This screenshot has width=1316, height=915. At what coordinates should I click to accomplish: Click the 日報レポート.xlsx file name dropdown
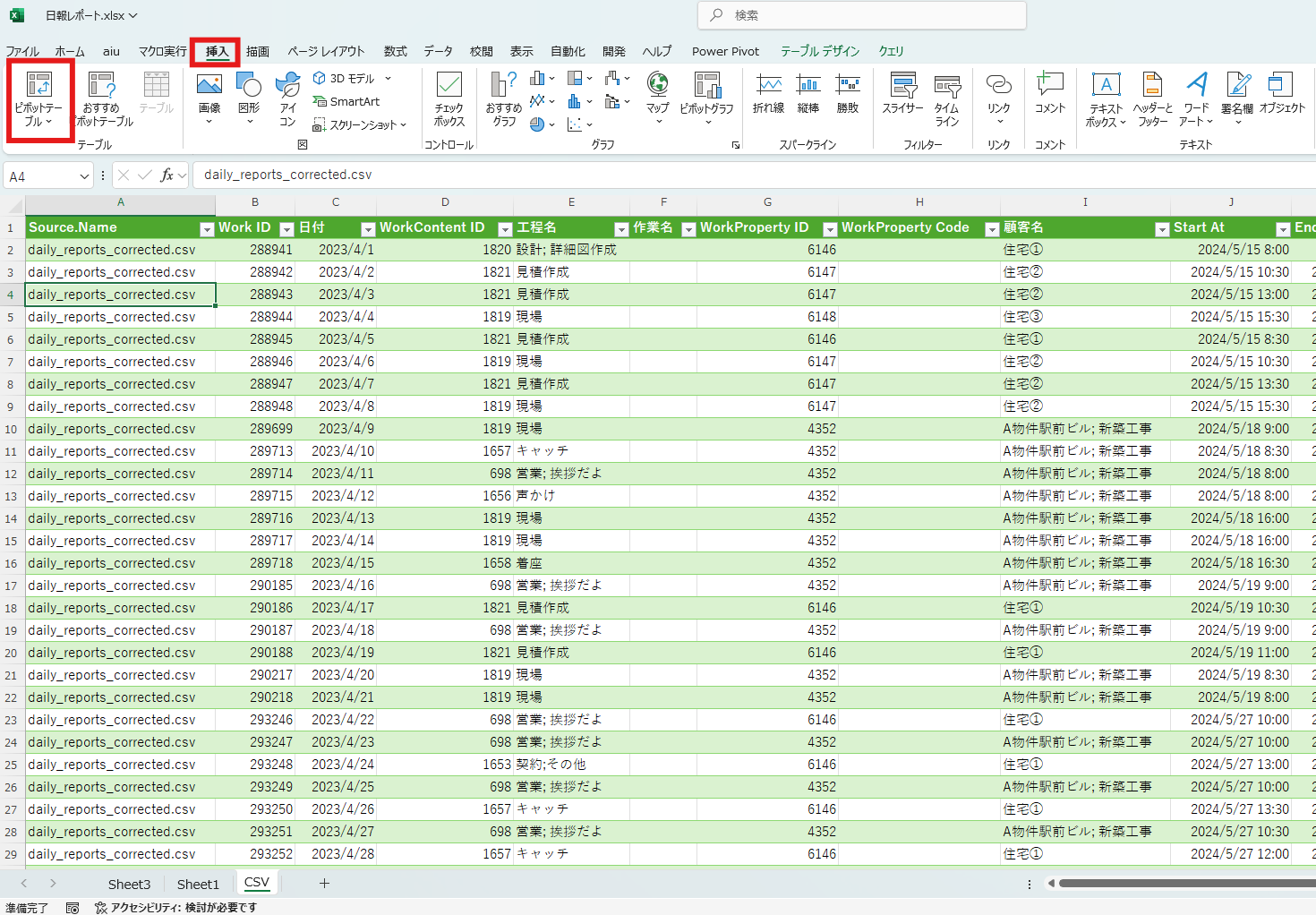(91, 15)
